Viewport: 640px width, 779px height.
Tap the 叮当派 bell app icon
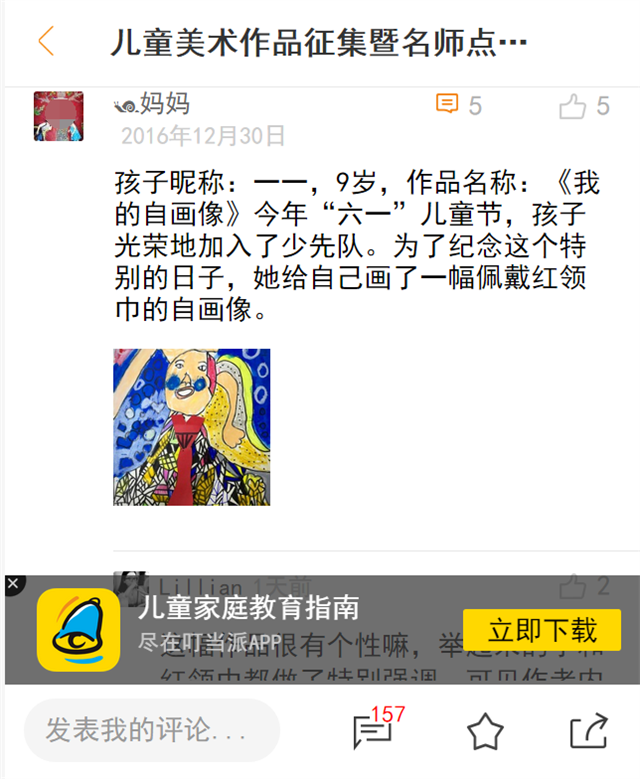tap(79, 629)
